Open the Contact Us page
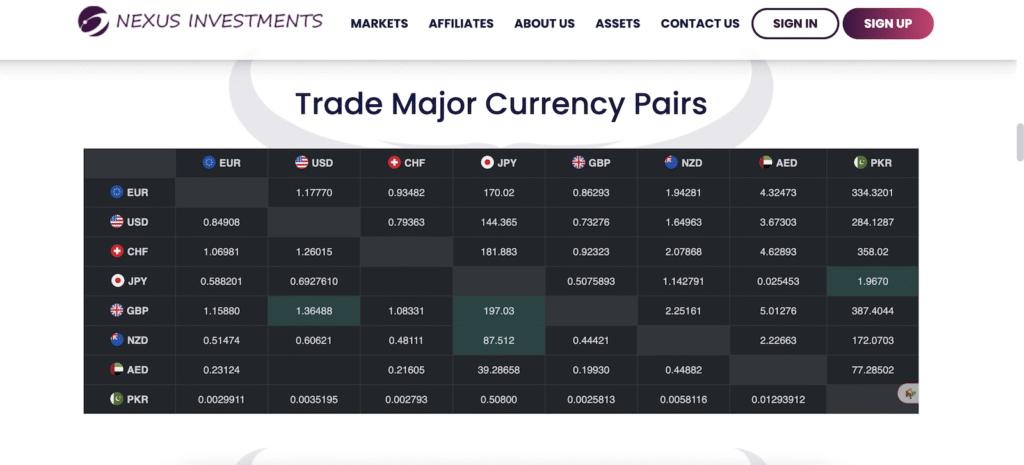 [x=700, y=23]
